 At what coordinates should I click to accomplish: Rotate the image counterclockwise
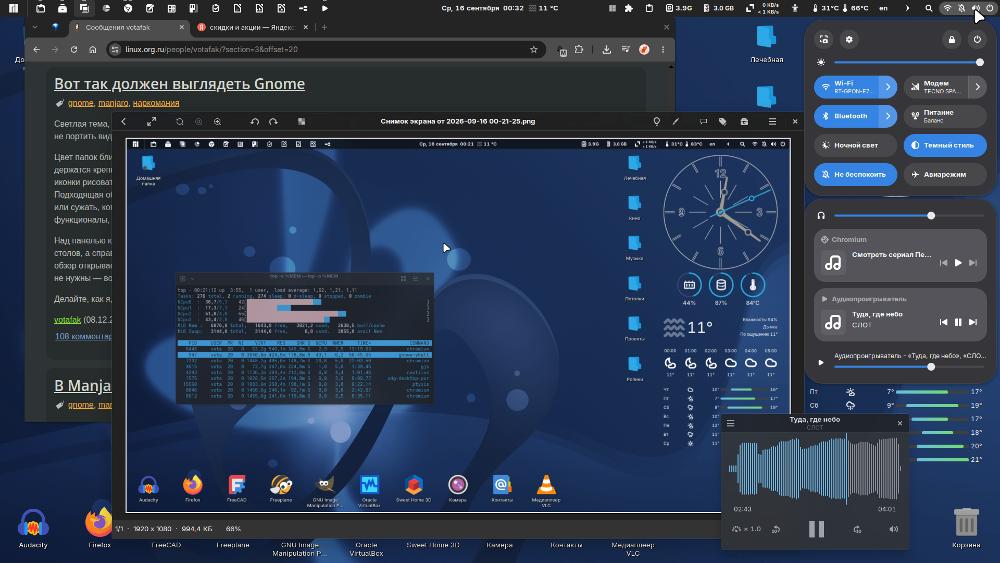[254, 122]
